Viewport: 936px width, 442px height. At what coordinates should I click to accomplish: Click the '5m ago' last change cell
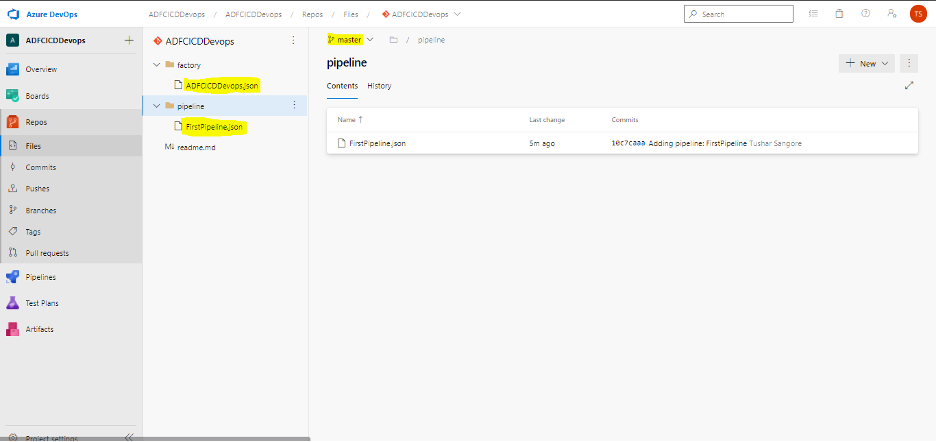tap(542, 143)
